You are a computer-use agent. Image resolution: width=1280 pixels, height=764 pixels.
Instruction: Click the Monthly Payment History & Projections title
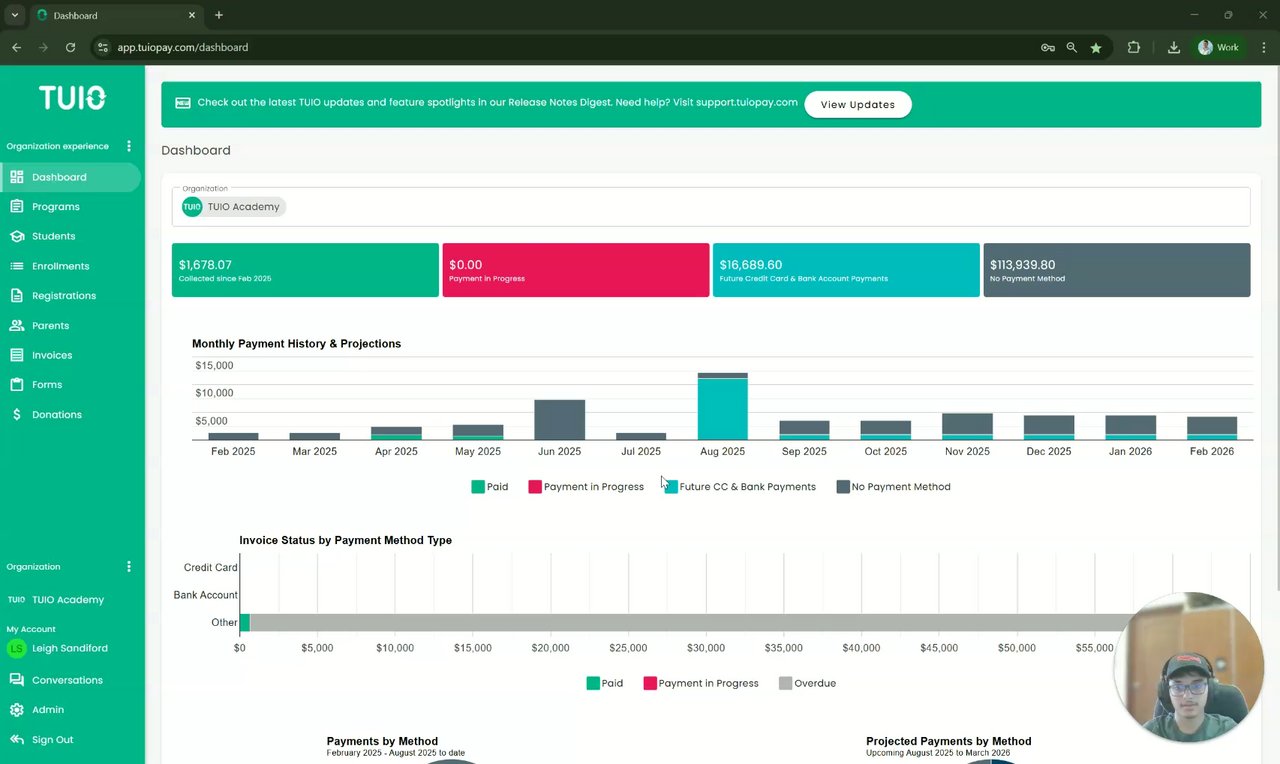click(296, 344)
